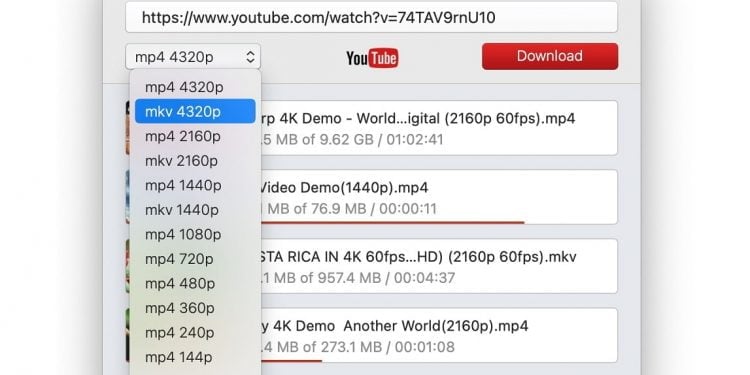
Task: Click the thumbnail of the 9.62 GB download
Action: click(x=128, y=128)
